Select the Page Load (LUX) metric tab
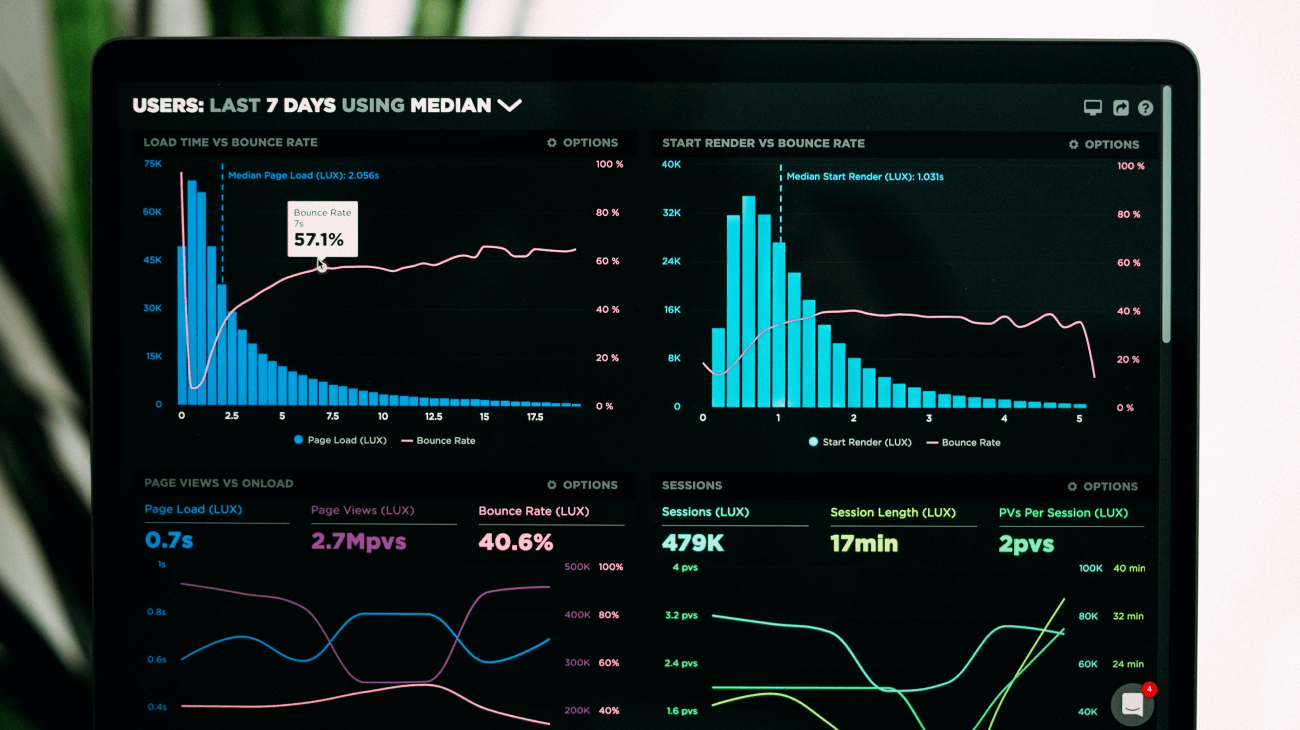The height and width of the screenshot is (730, 1300). pos(193,509)
